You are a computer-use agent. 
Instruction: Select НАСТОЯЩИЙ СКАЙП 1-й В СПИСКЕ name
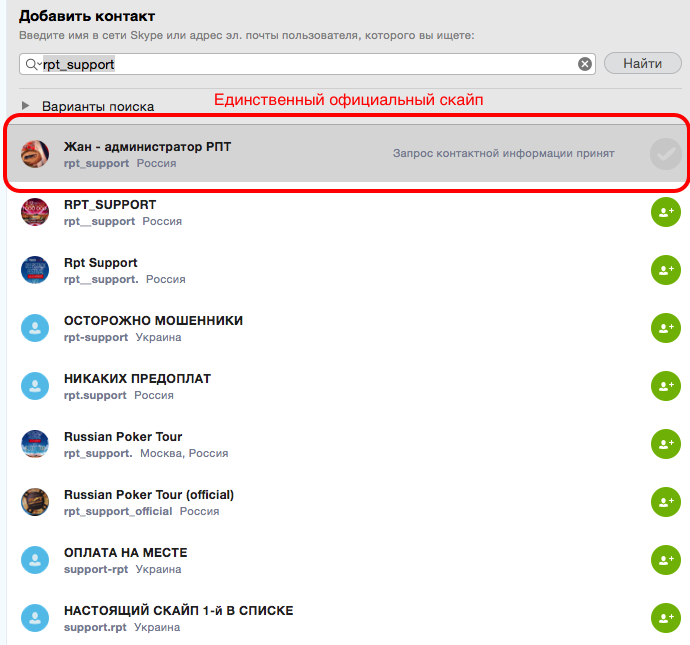pos(179,611)
